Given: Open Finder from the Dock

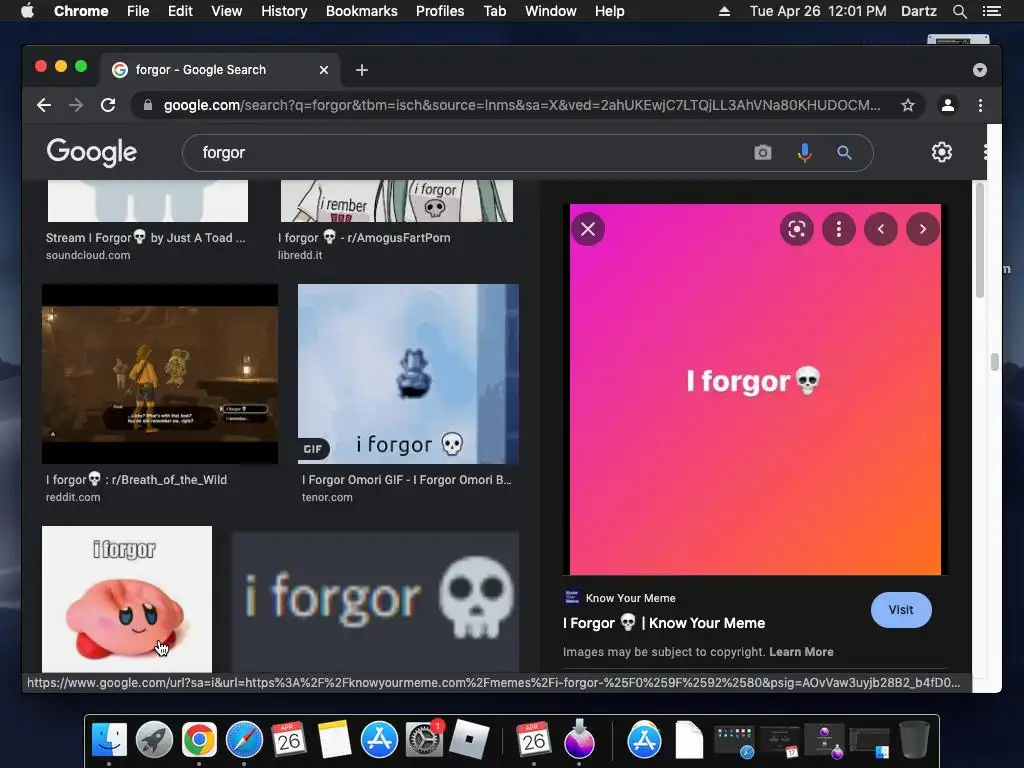Looking at the screenshot, I should (x=109, y=740).
